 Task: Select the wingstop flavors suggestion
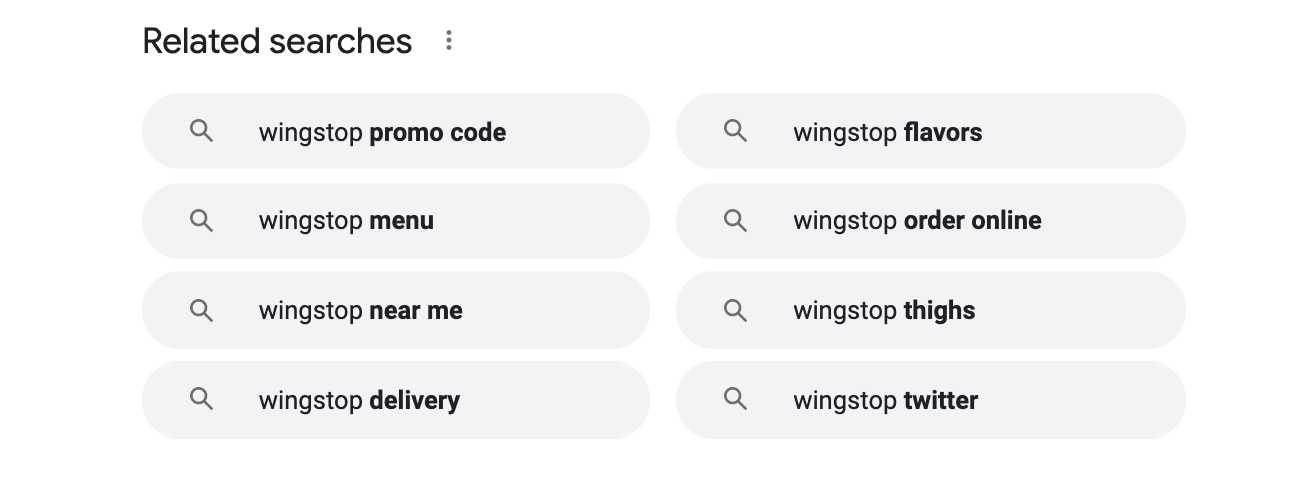click(931, 131)
